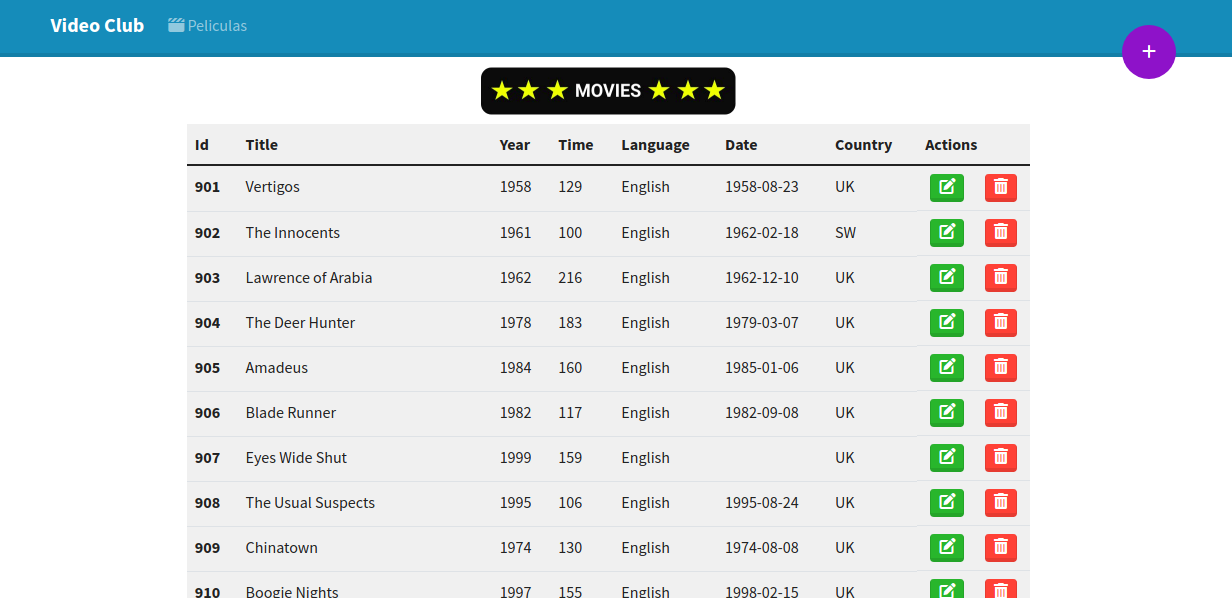Click the Blade Runner title
This screenshot has height=598, width=1232.
tap(291, 413)
